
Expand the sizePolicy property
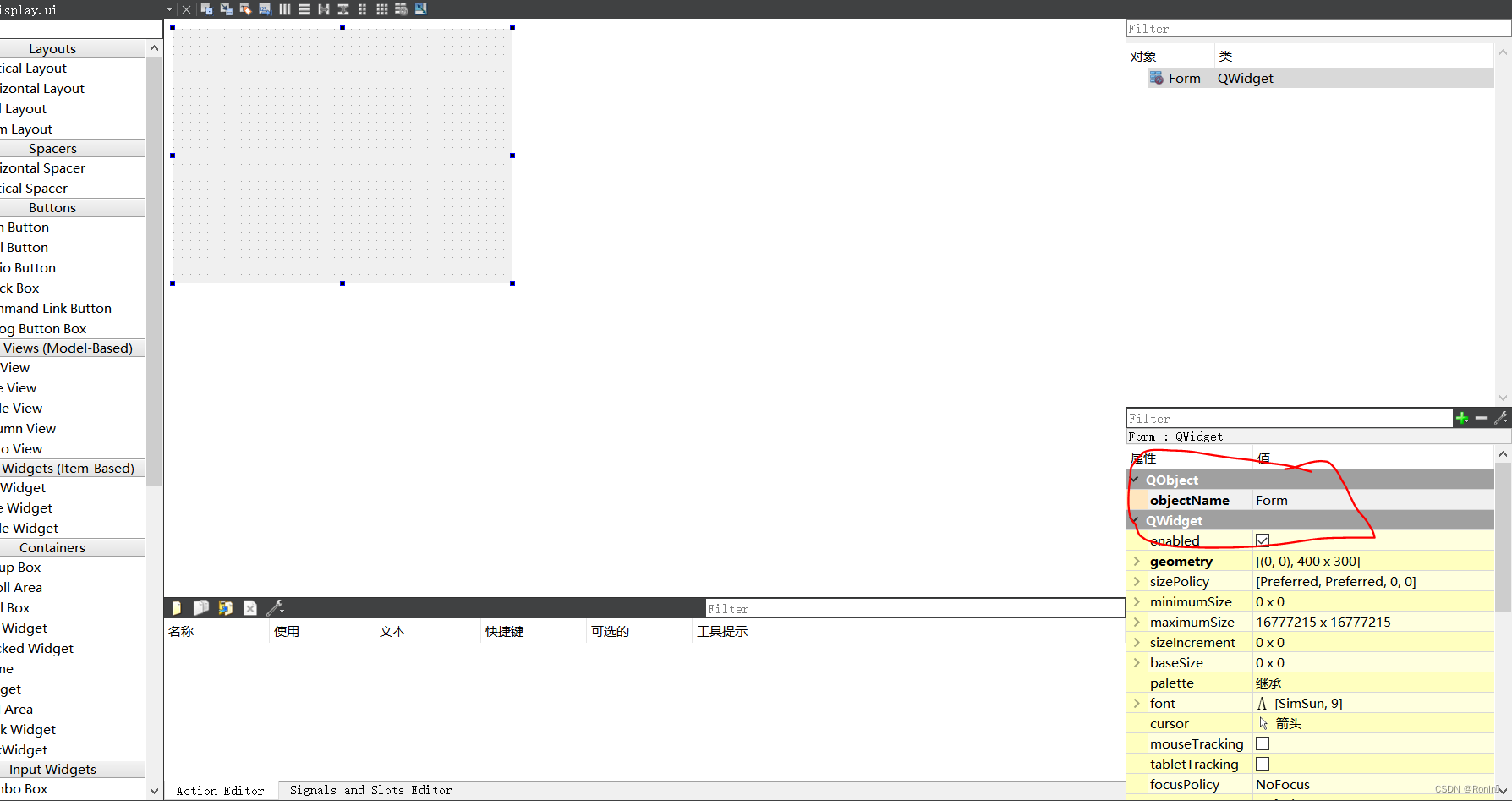point(1137,581)
